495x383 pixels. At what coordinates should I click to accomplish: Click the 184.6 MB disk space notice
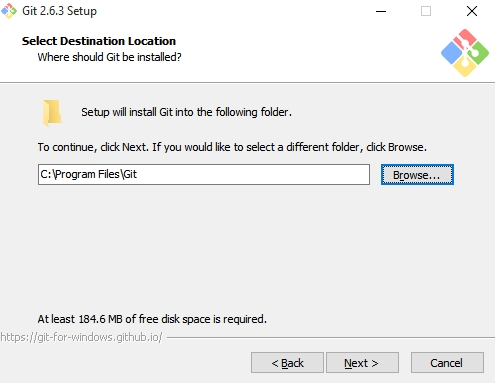[152, 319]
